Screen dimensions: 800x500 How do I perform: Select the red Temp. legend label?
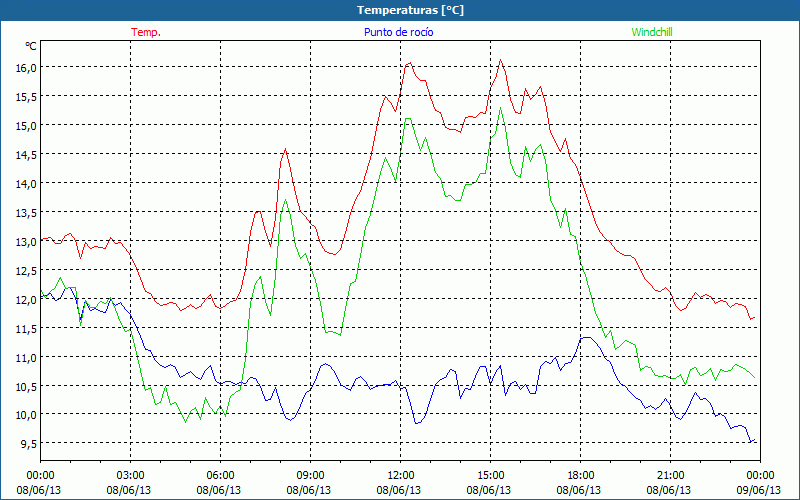(146, 32)
